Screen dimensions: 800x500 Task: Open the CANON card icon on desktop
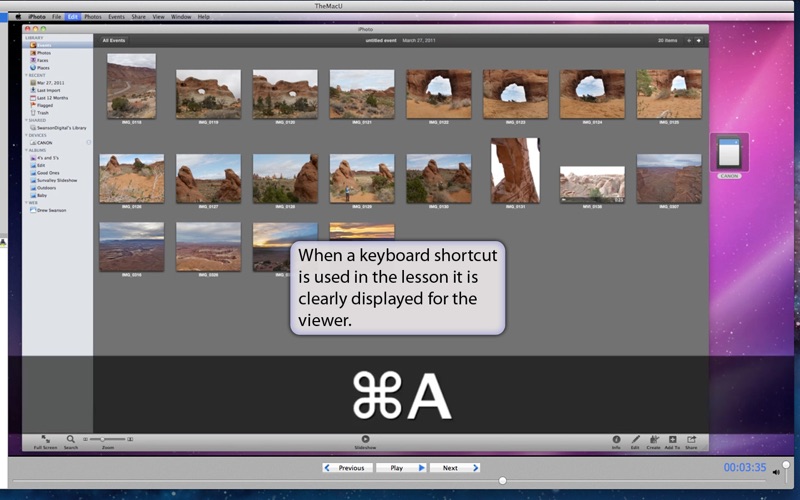729,155
